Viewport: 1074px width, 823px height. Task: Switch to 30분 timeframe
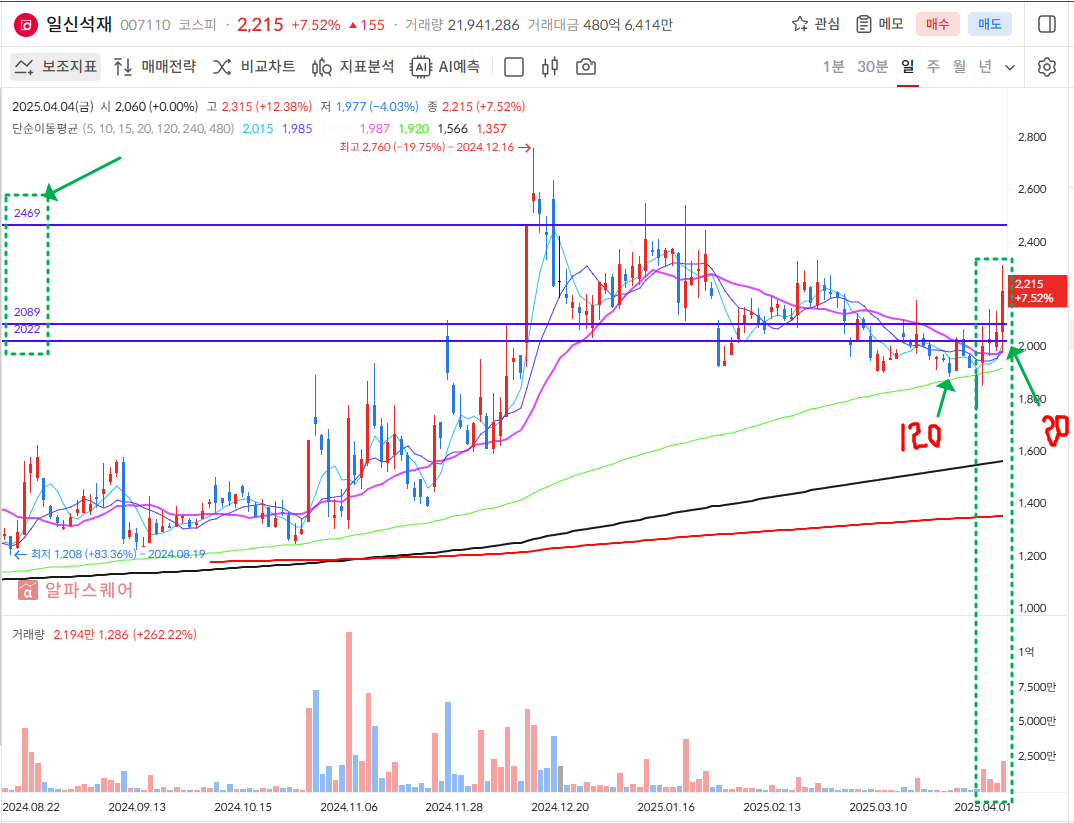tap(873, 66)
